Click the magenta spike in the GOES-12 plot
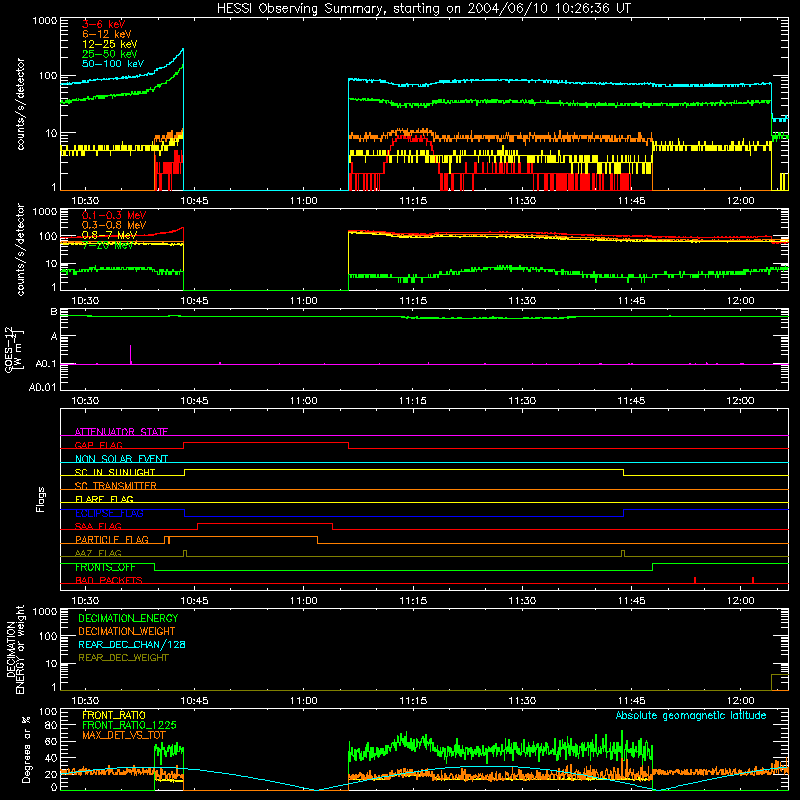Image resolution: width=800 pixels, height=800 pixels. 131,355
